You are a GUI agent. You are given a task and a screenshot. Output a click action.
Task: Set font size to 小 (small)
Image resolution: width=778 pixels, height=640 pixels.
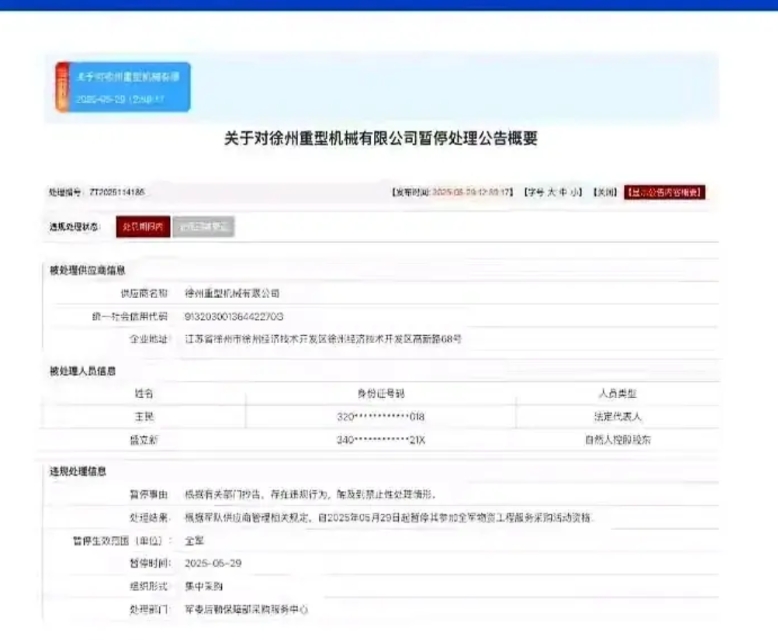574,192
